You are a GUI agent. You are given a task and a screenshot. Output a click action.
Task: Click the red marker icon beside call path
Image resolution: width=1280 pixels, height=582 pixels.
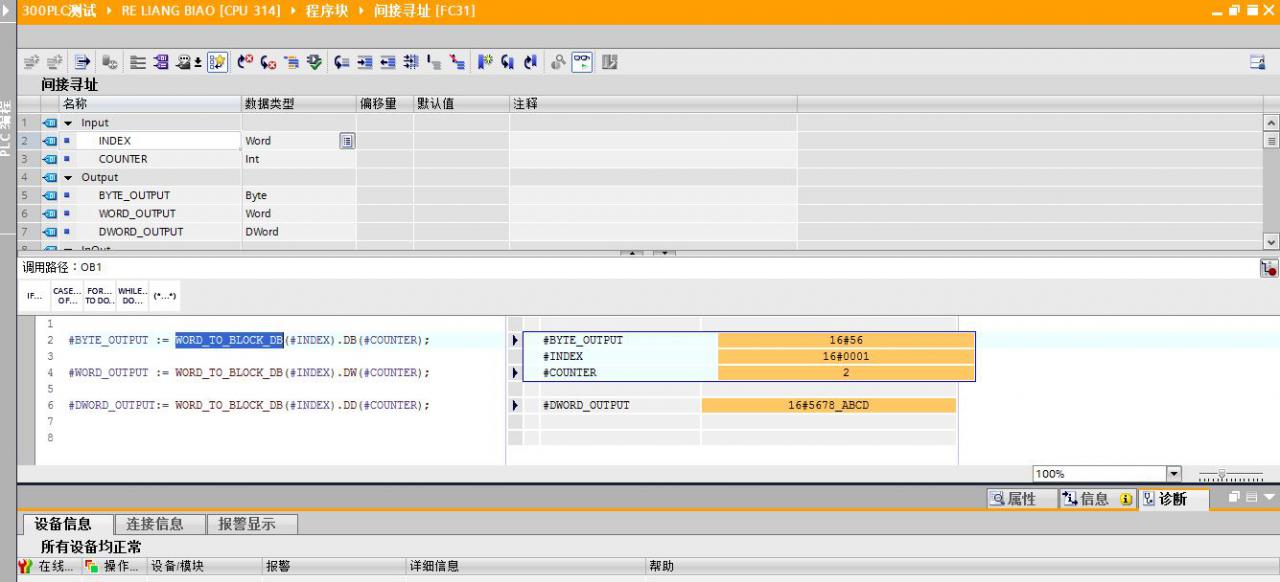pos(1269,268)
